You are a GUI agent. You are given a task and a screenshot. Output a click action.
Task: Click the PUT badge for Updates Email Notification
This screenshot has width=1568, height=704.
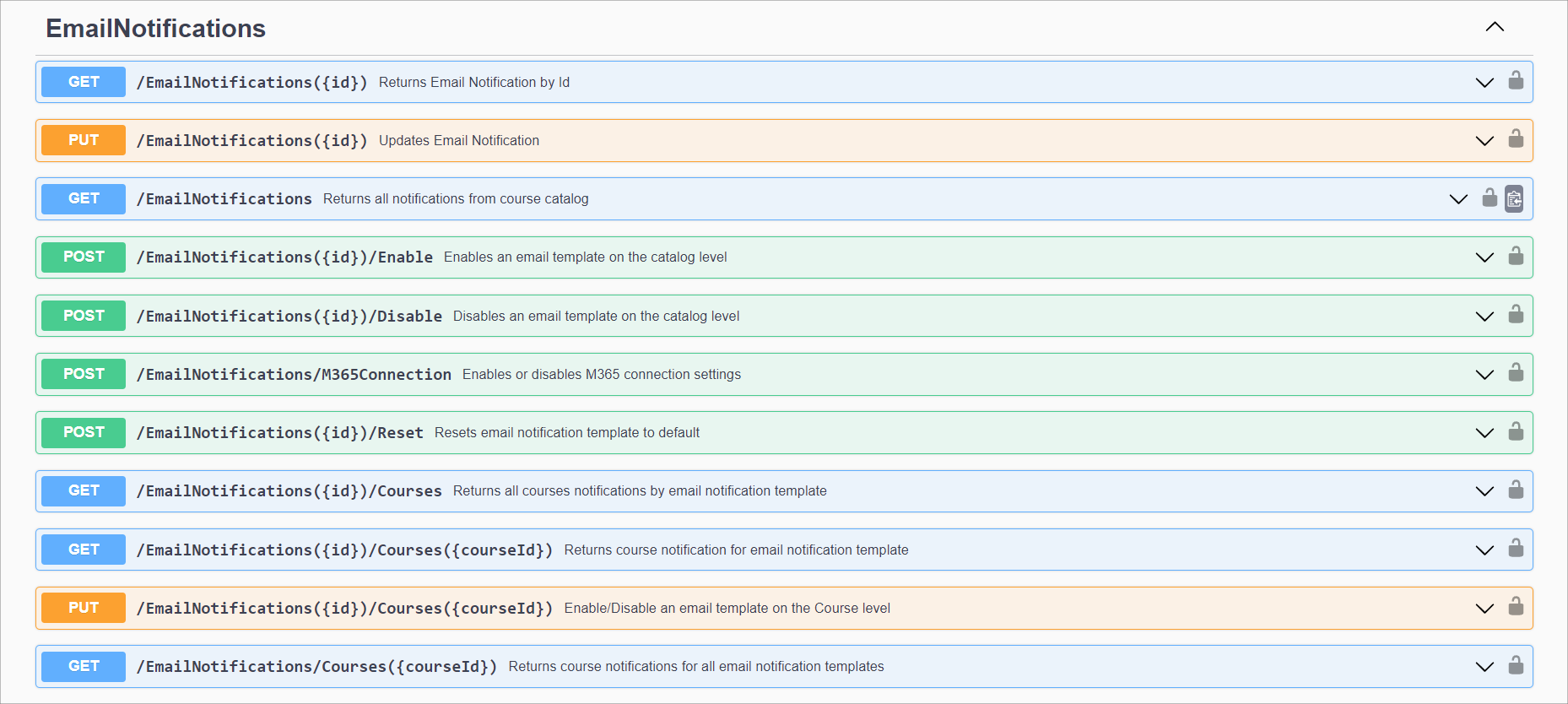(x=84, y=140)
